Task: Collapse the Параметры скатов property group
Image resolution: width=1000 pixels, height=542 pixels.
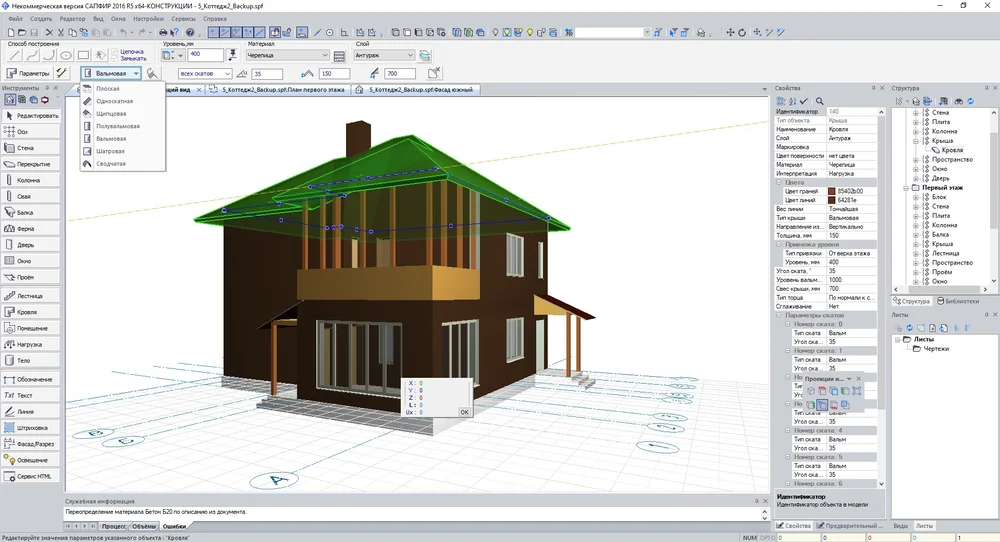Action: pos(779,315)
